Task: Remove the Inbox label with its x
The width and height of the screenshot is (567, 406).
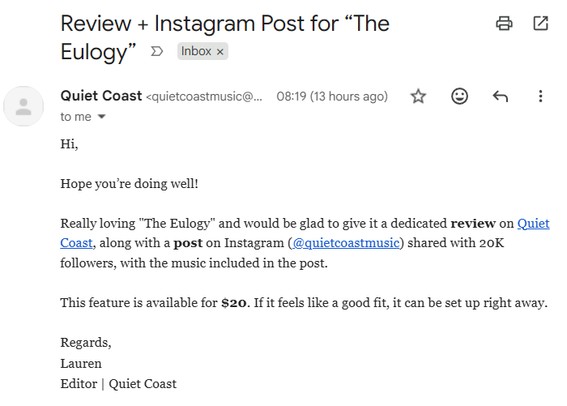Action: pos(220,52)
